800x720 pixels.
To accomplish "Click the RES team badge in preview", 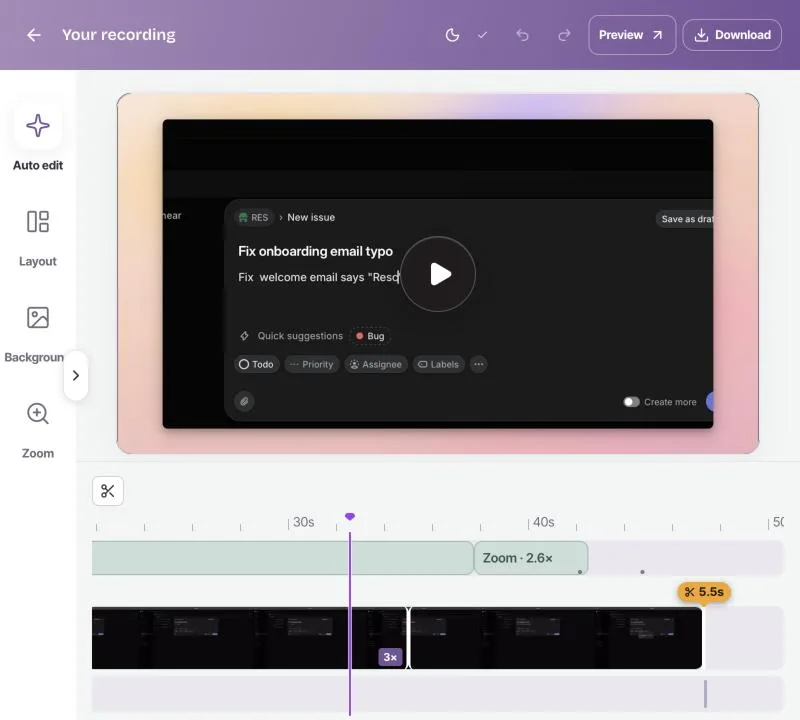I will tap(254, 217).
